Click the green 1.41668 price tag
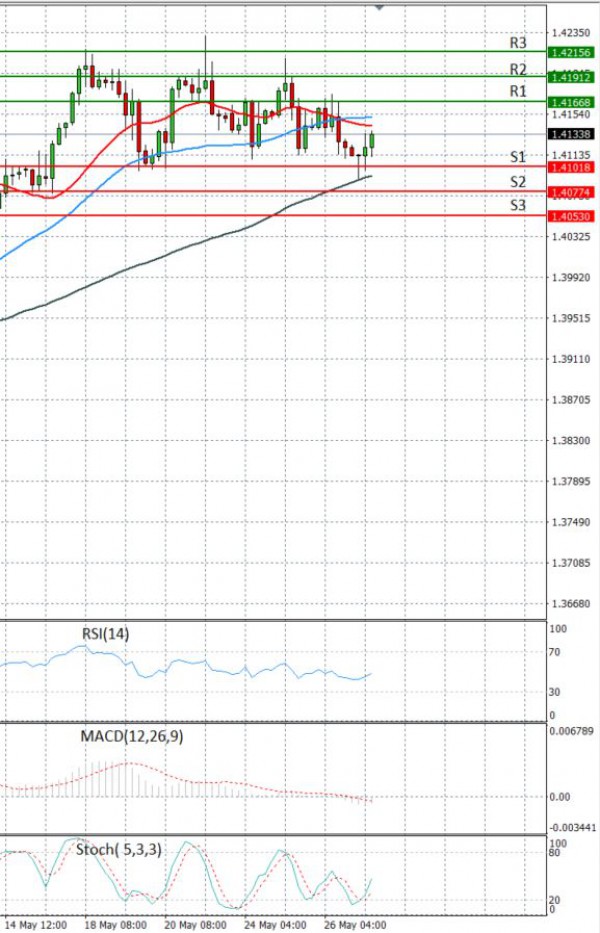600x933 pixels. [571, 103]
